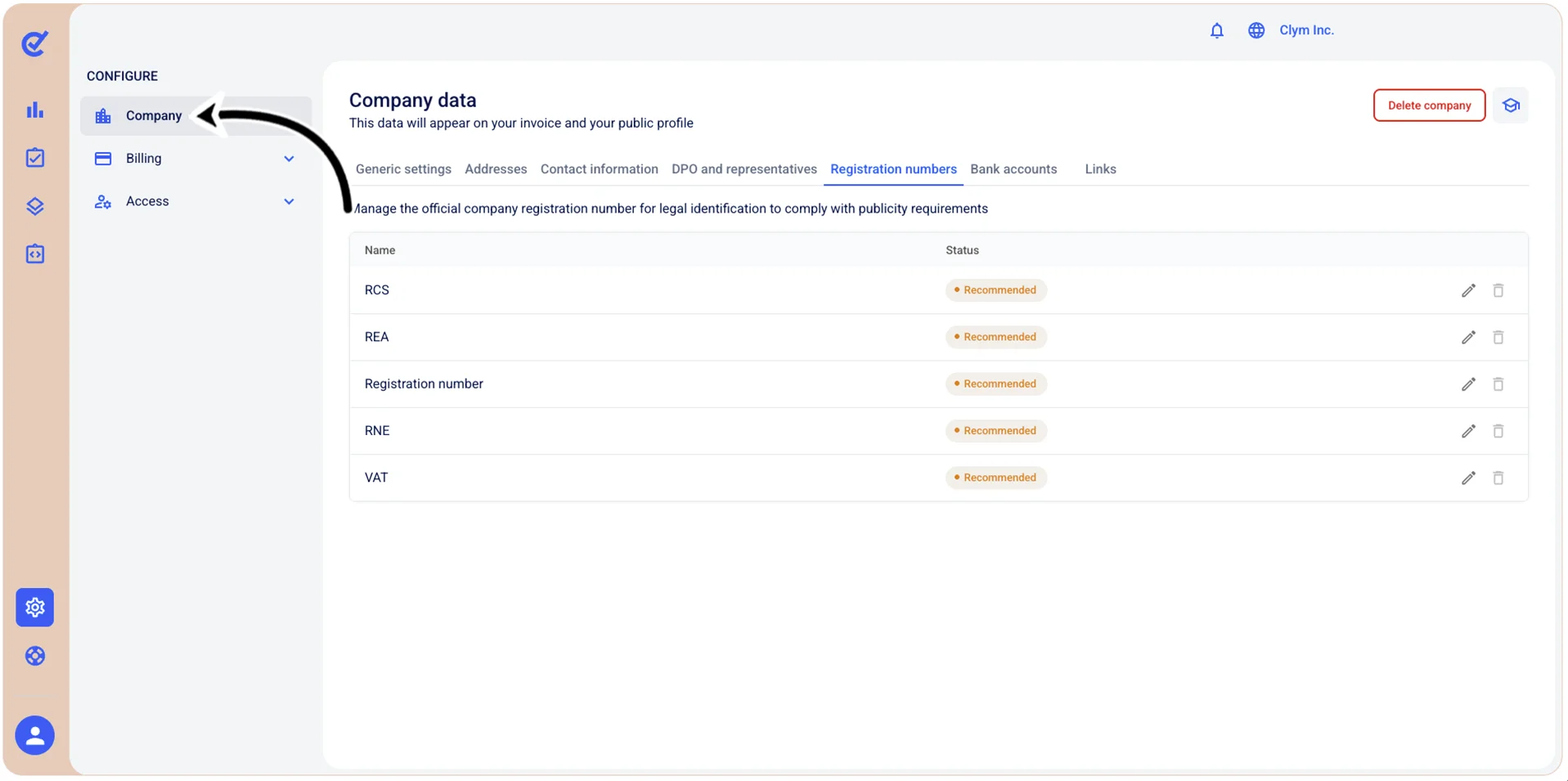This screenshot has height=781, width=1568.
Task: Click the Status column header
Action: (x=962, y=250)
